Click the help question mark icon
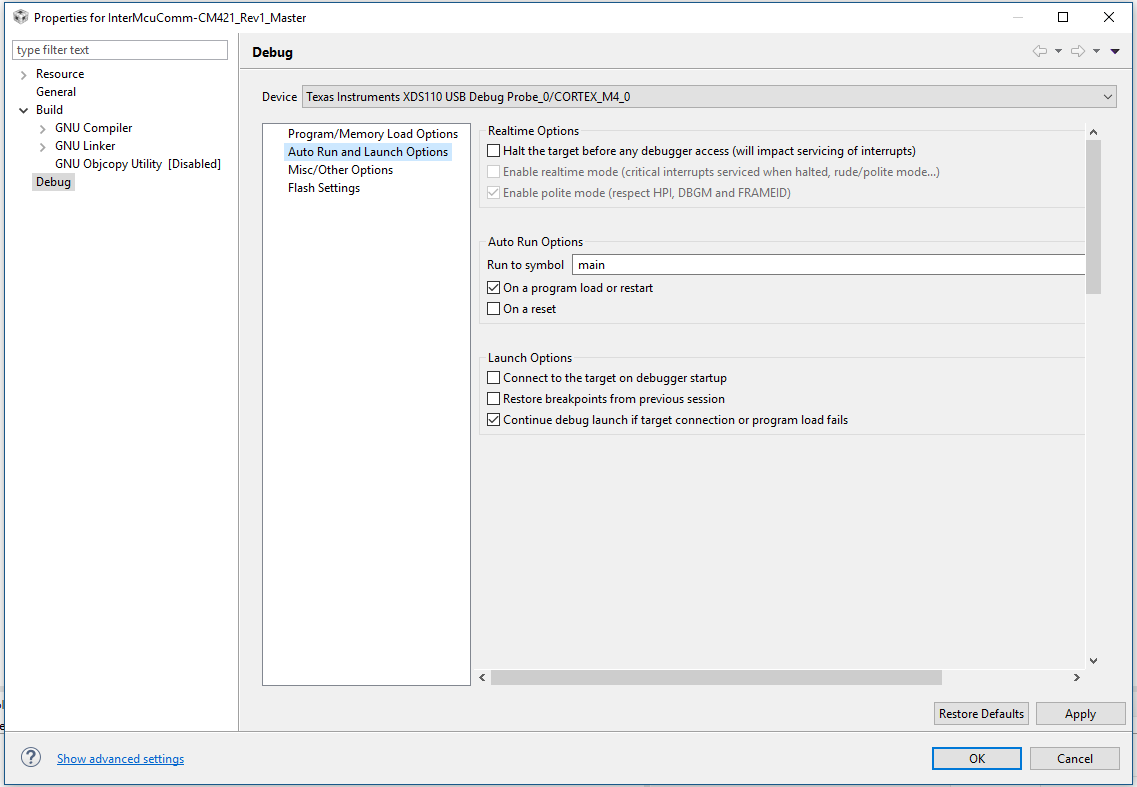1137x787 pixels. click(30, 757)
